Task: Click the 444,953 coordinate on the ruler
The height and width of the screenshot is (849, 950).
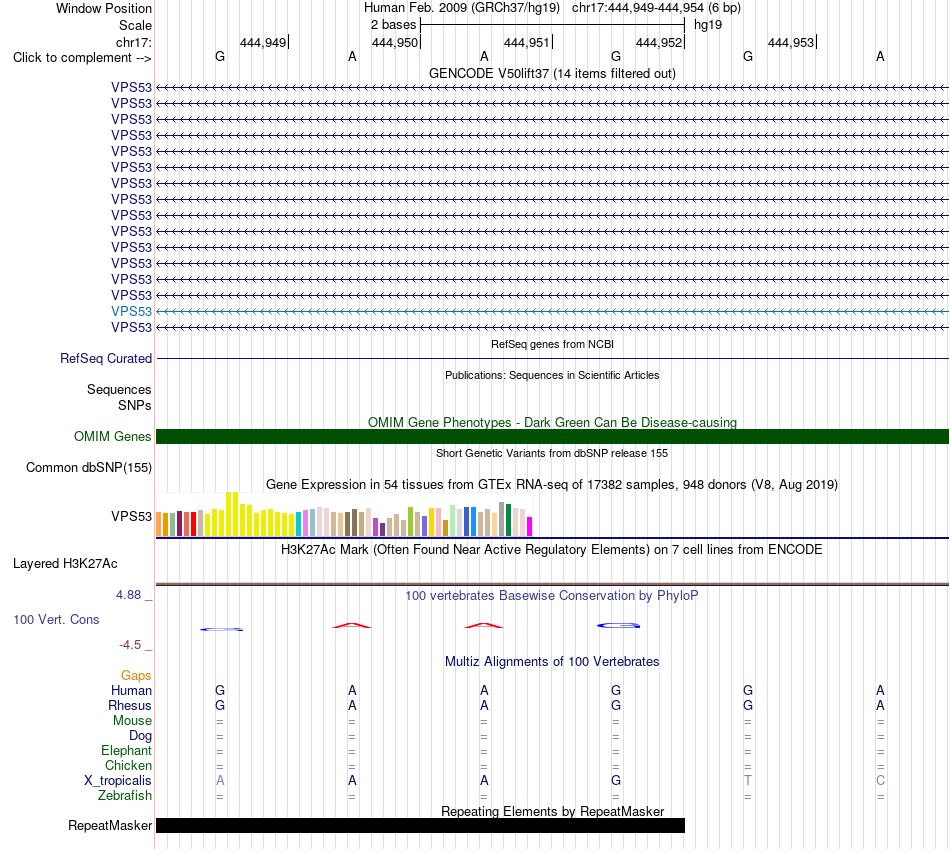Action: [791, 42]
